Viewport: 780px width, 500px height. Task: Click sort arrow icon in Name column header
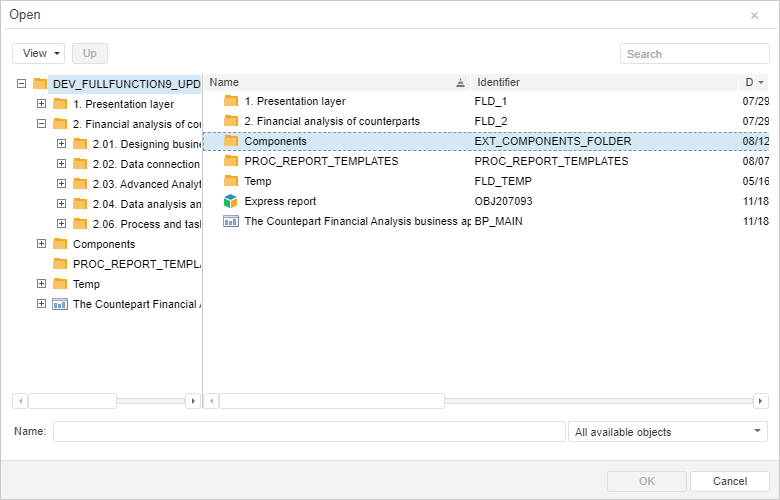coord(460,82)
